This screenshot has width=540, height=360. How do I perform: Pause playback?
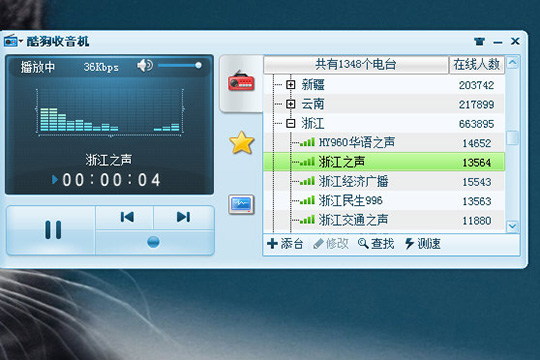point(53,230)
